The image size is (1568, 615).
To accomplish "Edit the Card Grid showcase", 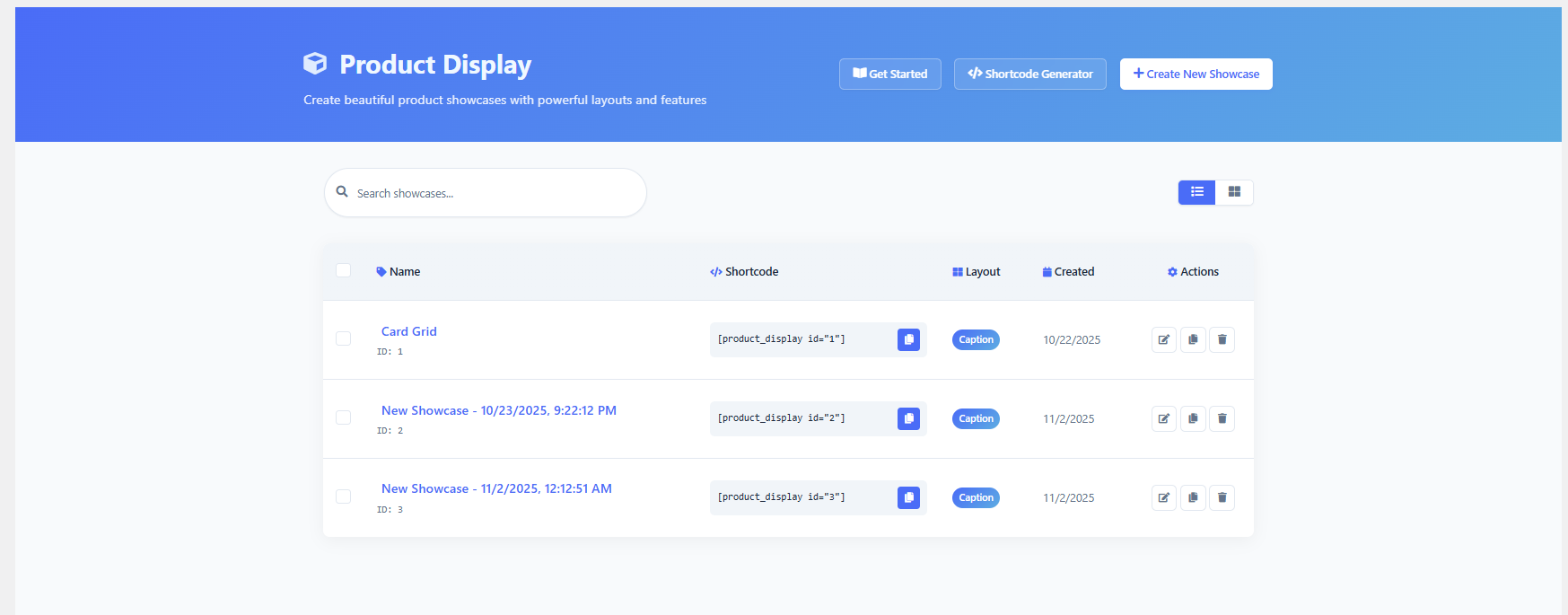I will (x=1163, y=339).
